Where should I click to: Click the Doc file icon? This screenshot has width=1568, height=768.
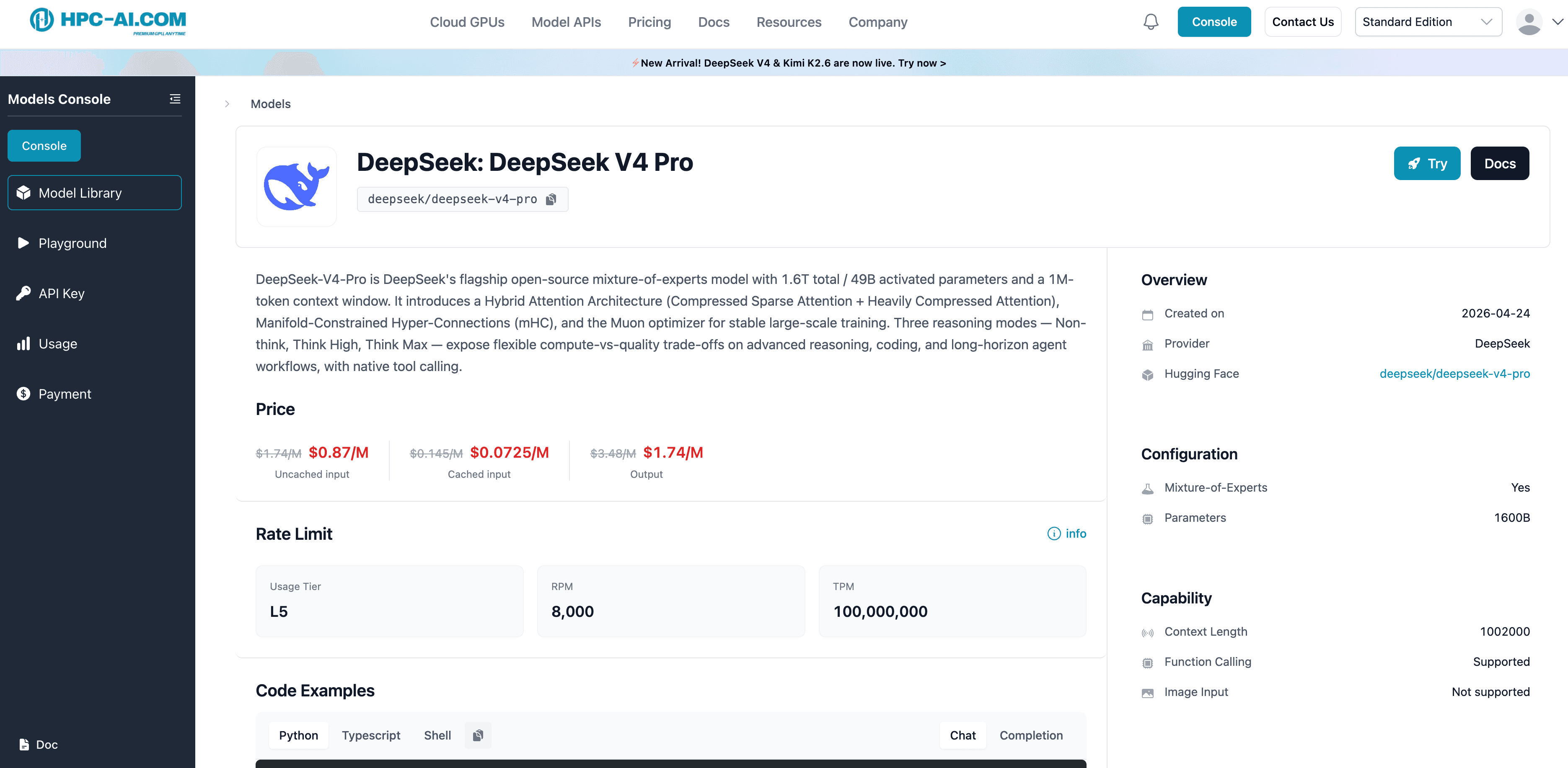coord(24,744)
